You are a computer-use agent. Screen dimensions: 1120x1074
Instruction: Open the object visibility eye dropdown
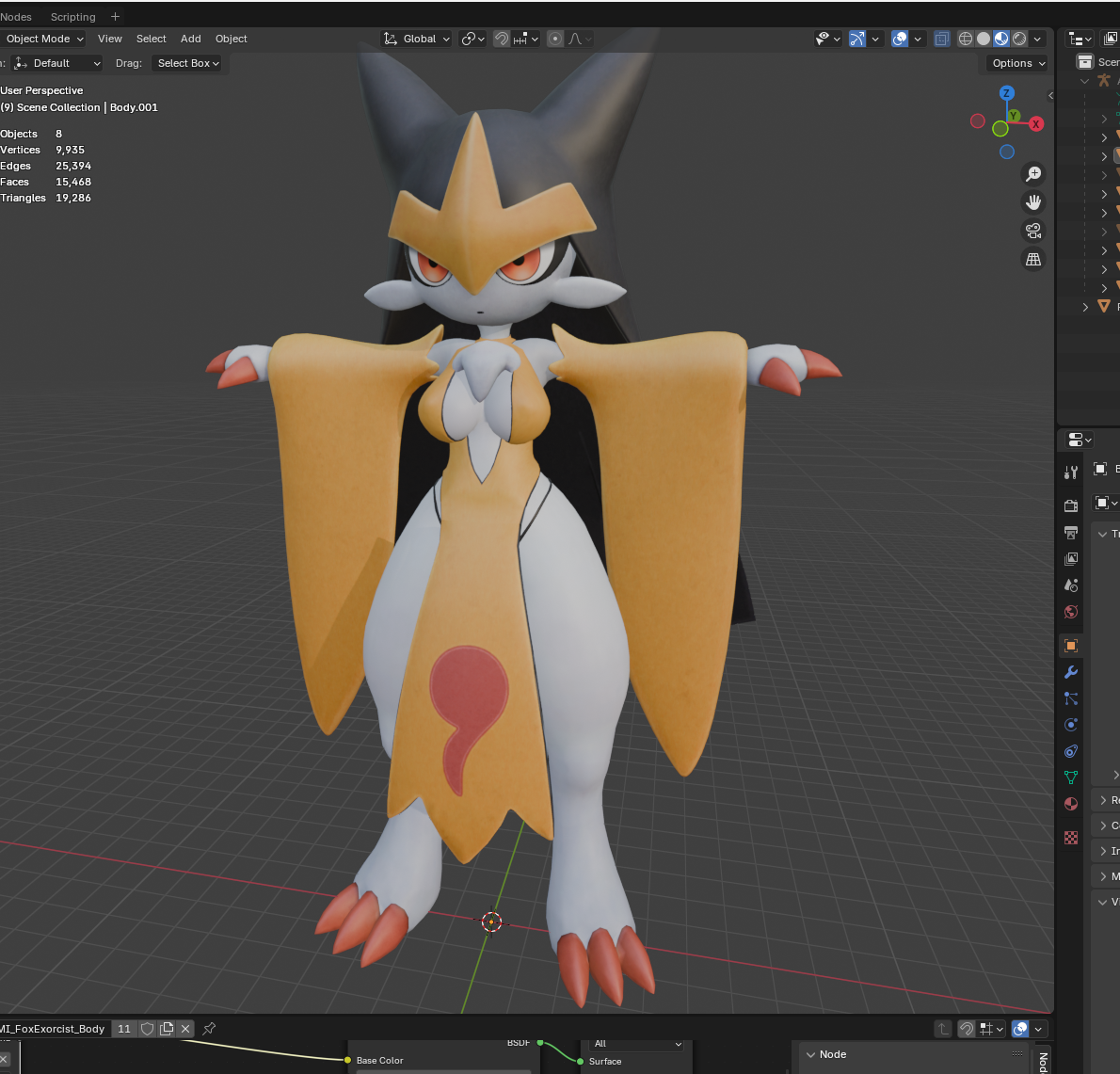pyautogui.click(x=828, y=39)
